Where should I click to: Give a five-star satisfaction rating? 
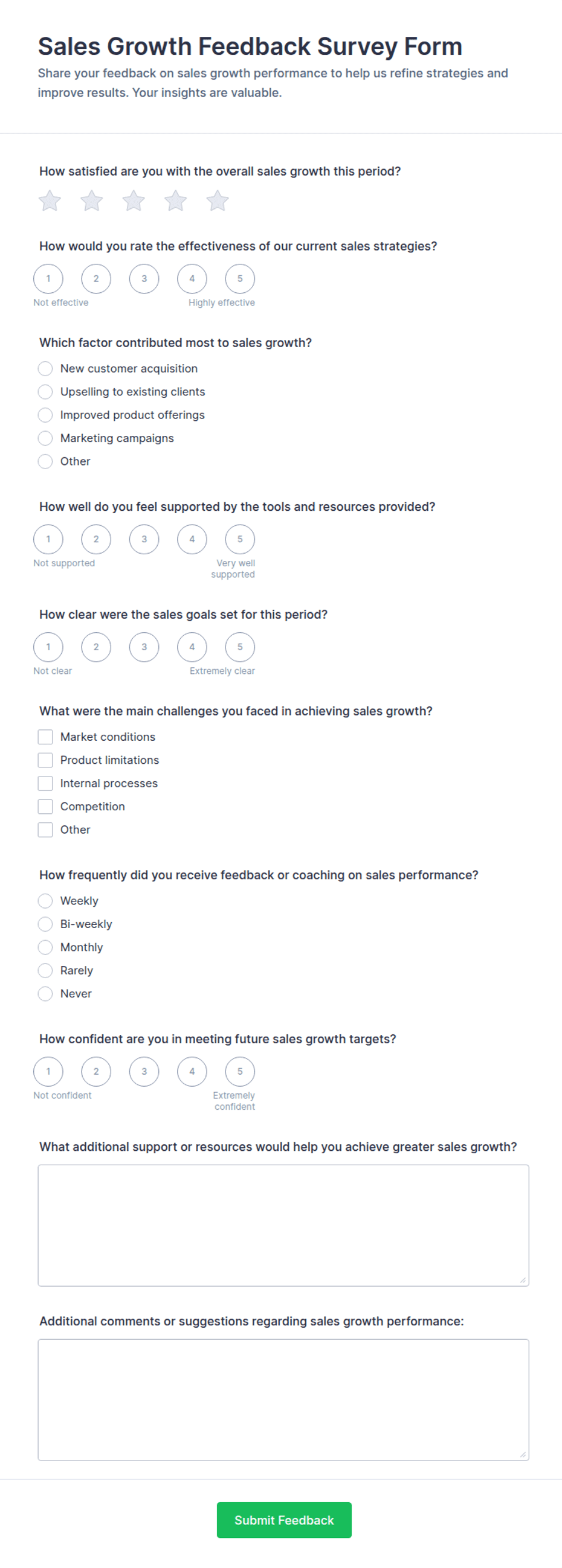(x=218, y=200)
